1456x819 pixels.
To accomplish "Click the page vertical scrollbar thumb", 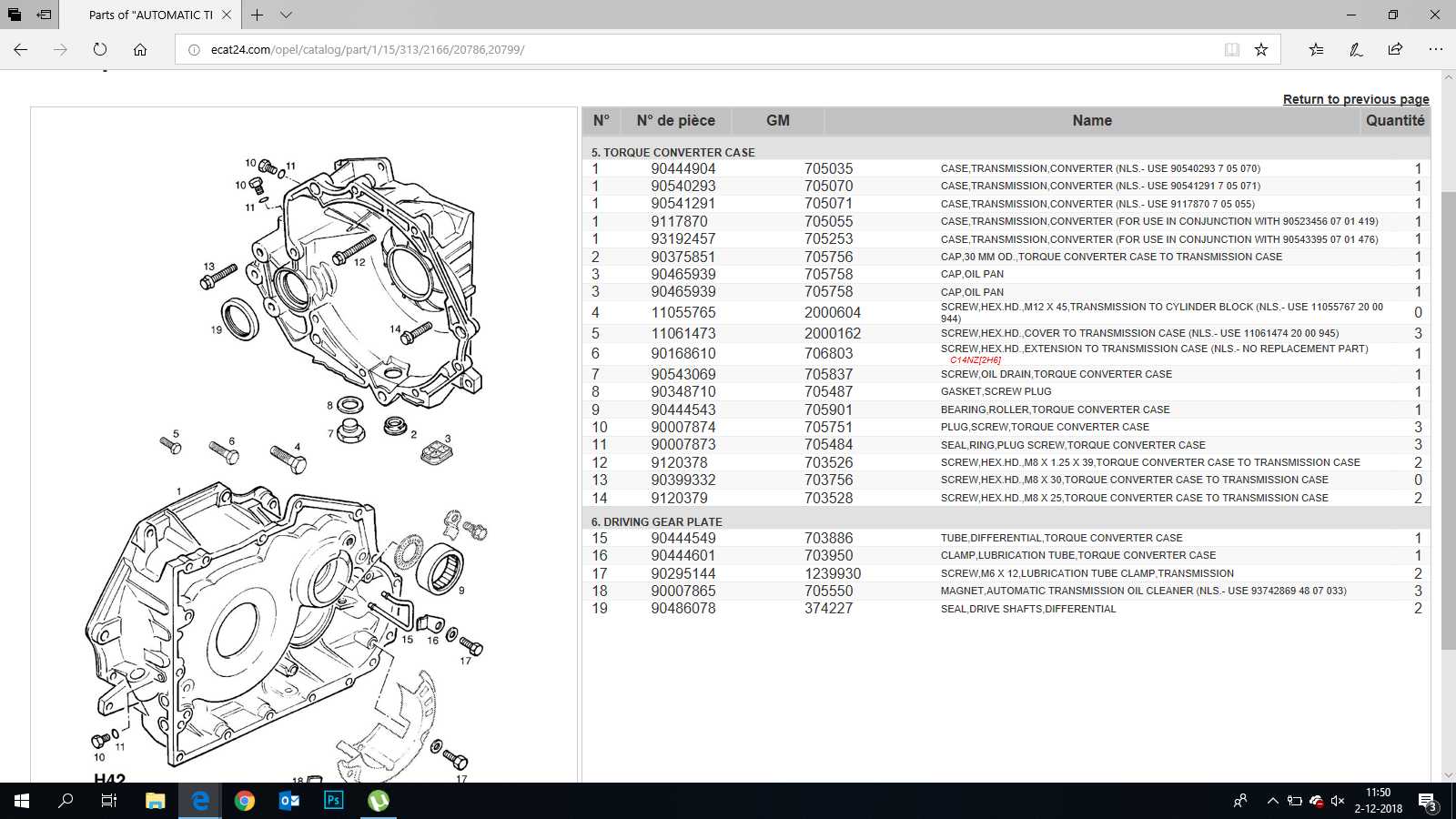I will point(1449,421).
